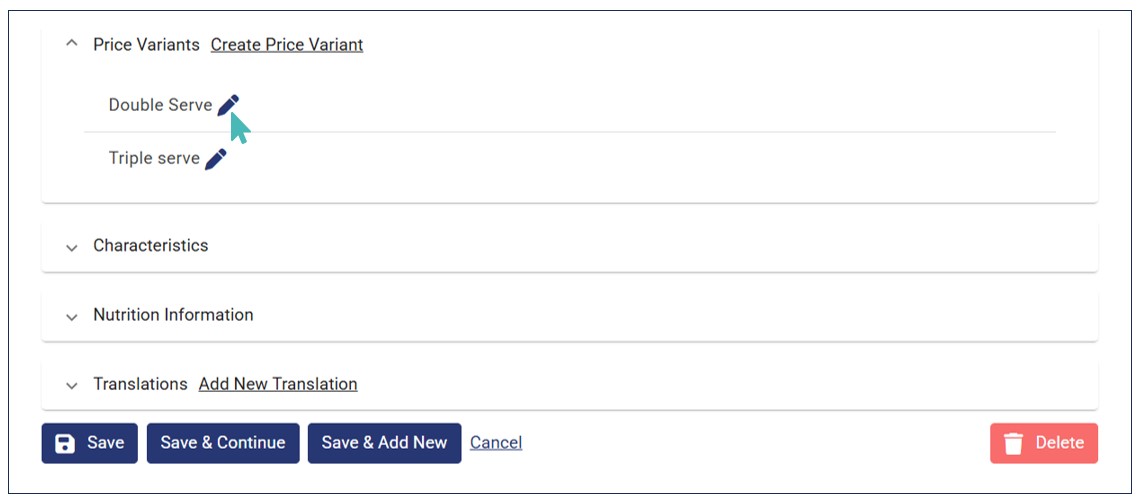Cancel editing via the Cancel link
The height and width of the screenshot is (501, 1140).
tap(496, 443)
